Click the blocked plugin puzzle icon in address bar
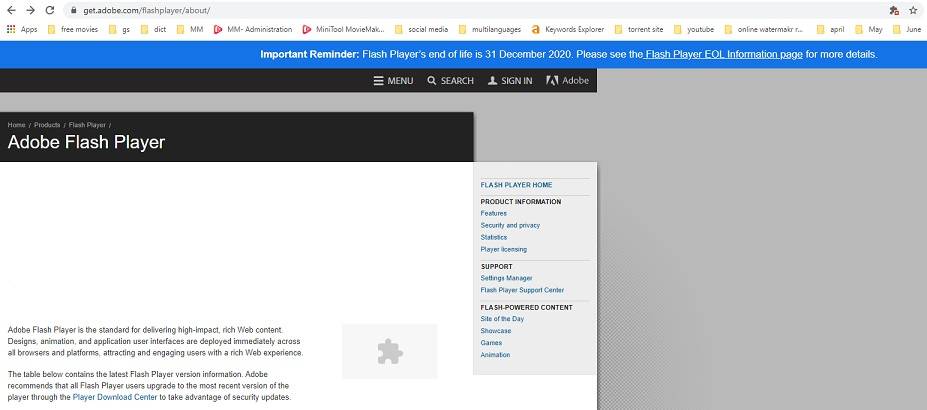Viewport: 927px width, 410px height. coord(893,10)
